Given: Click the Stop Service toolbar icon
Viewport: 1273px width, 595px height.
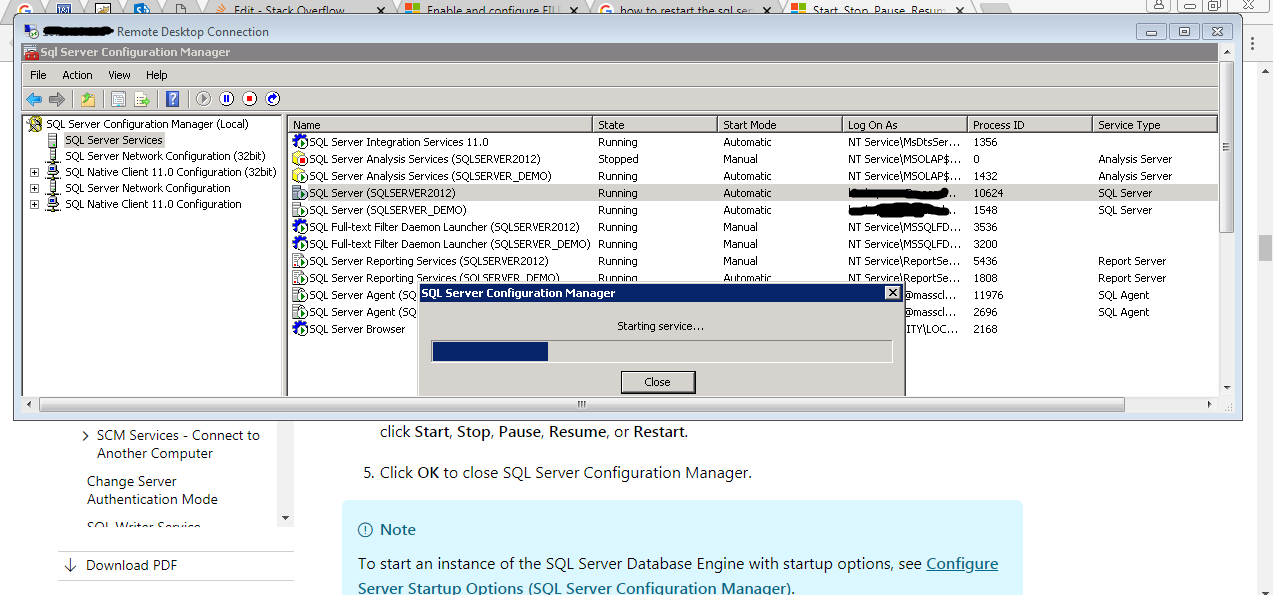Looking at the screenshot, I should pos(250,99).
